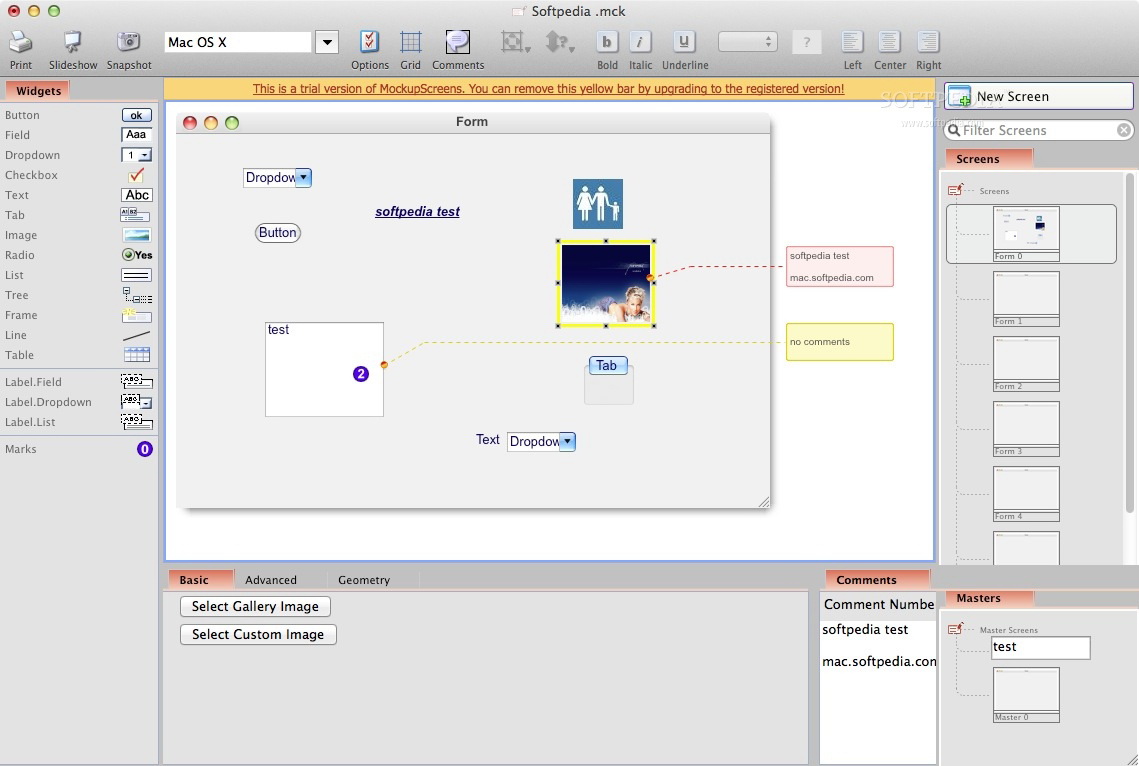Open the Mac OS X skin dropdown
Image resolution: width=1139 pixels, height=766 pixels.
(x=327, y=42)
